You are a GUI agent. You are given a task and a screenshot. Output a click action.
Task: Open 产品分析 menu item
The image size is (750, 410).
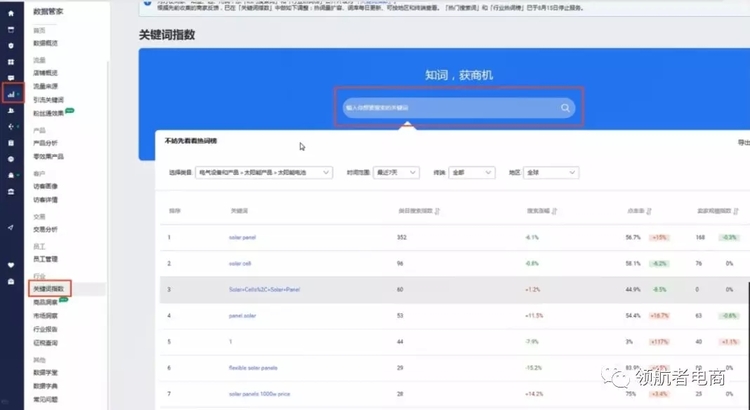(x=45, y=143)
